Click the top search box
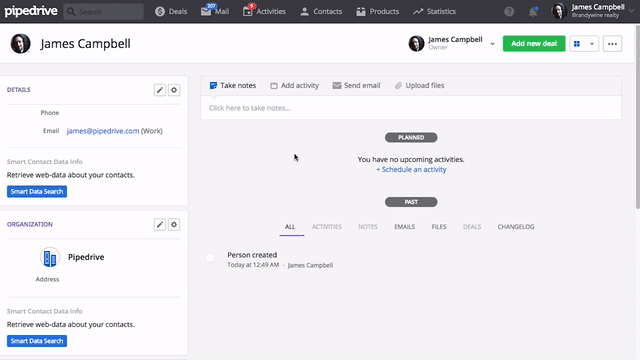Viewport: 640px width, 360px height. coord(104,11)
